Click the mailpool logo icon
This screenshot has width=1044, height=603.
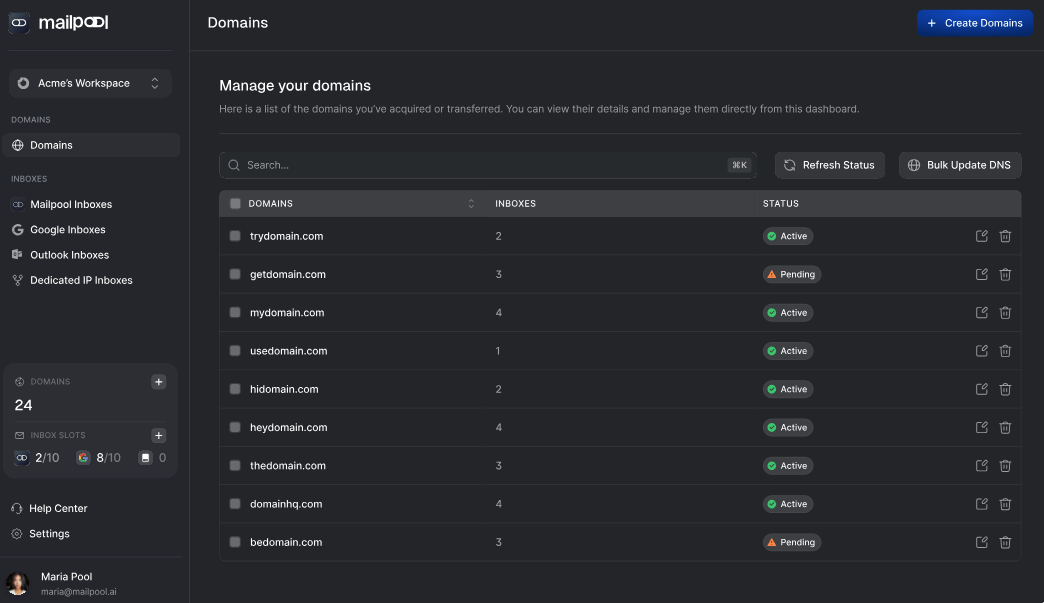click(x=19, y=22)
